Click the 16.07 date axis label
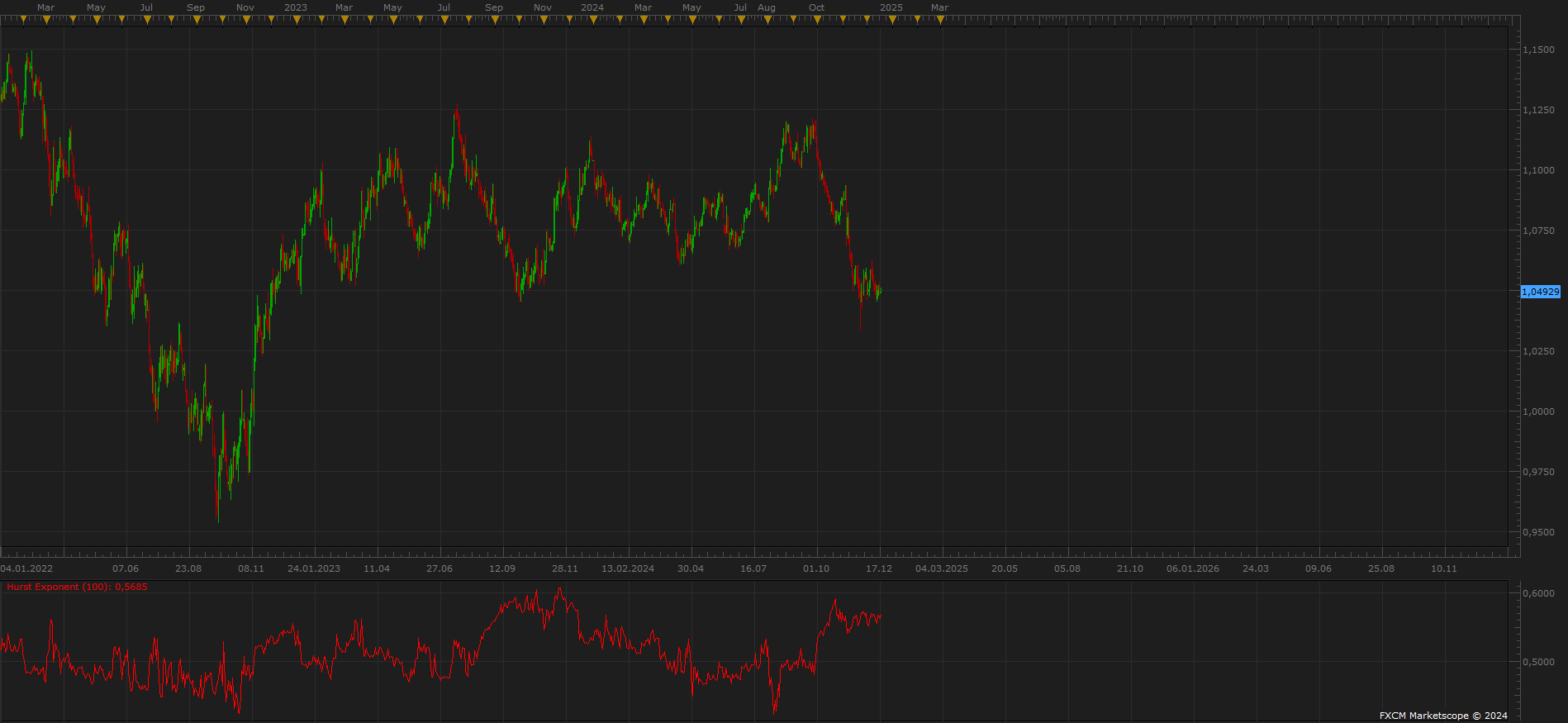This screenshot has height=723, width=1568. coord(753,568)
